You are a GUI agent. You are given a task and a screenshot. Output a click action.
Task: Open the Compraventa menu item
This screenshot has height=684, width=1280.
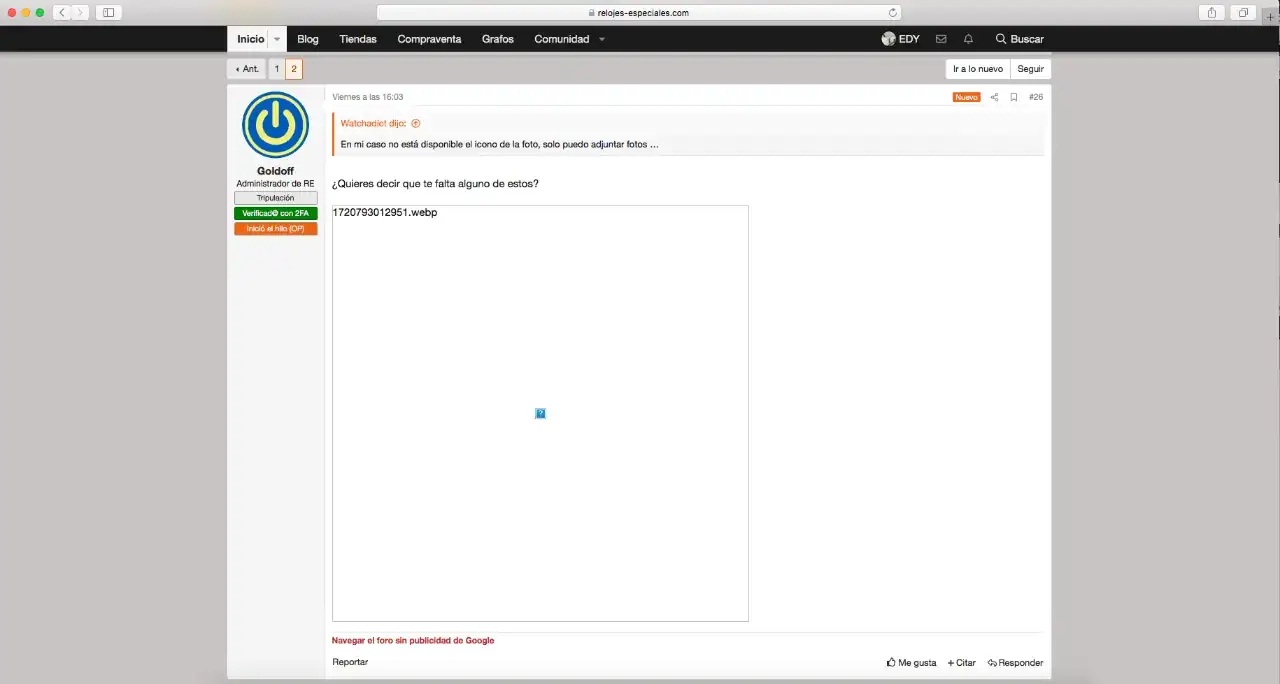pyautogui.click(x=429, y=39)
